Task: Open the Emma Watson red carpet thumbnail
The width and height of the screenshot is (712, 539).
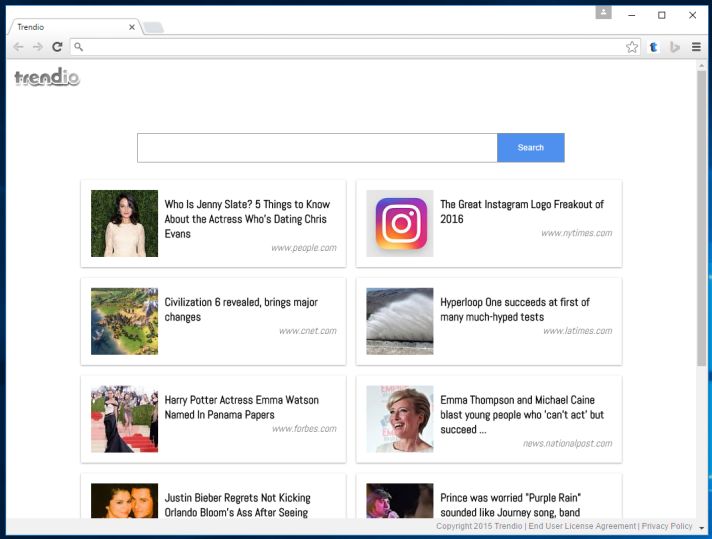Action: click(124, 419)
